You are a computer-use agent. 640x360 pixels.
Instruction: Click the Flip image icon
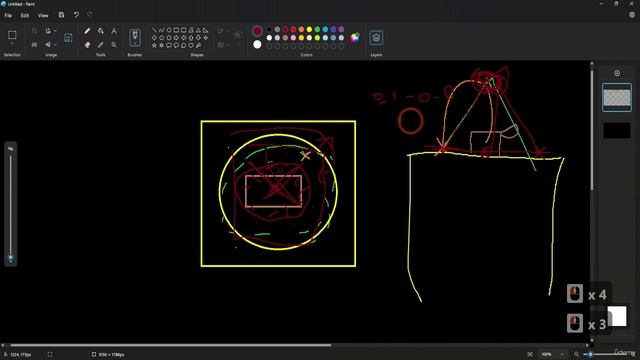pyautogui.click(x=48, y=44)
